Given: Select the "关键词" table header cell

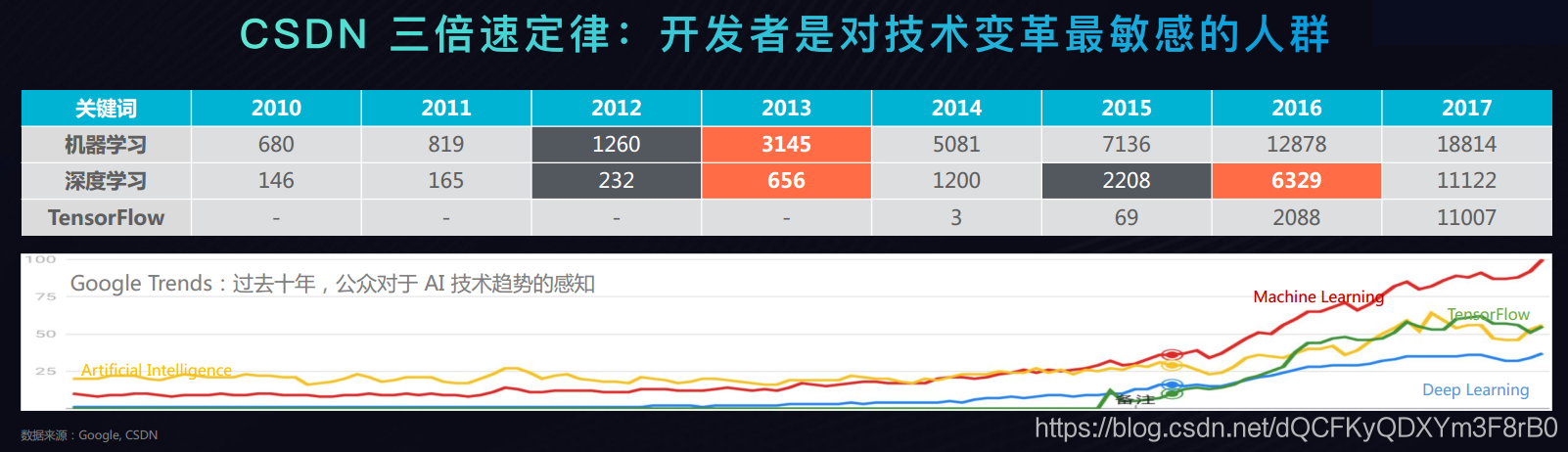Looking at the screenshot, I should tap(106, 108).
